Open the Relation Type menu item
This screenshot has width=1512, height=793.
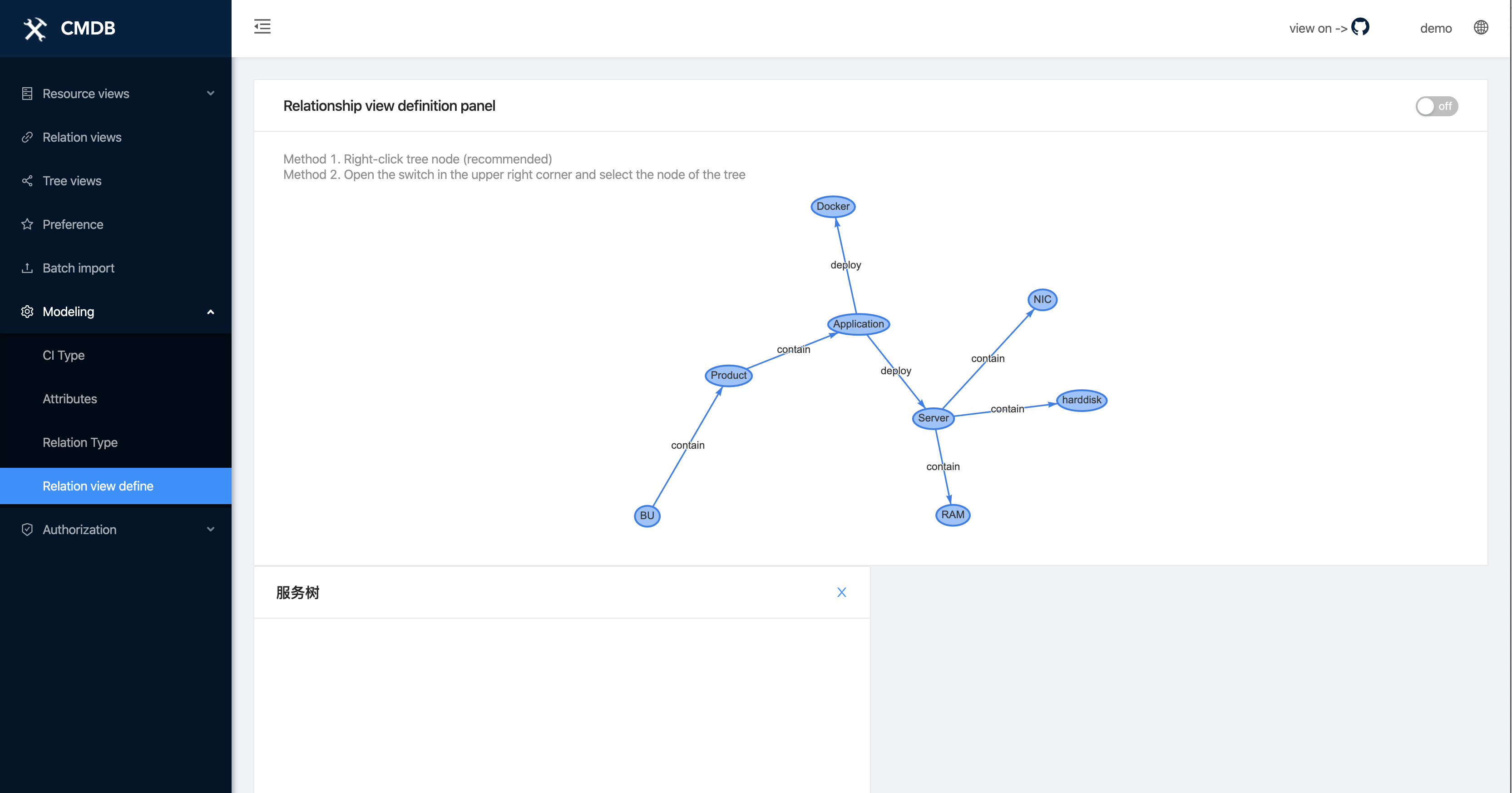[x=80, y=442]
